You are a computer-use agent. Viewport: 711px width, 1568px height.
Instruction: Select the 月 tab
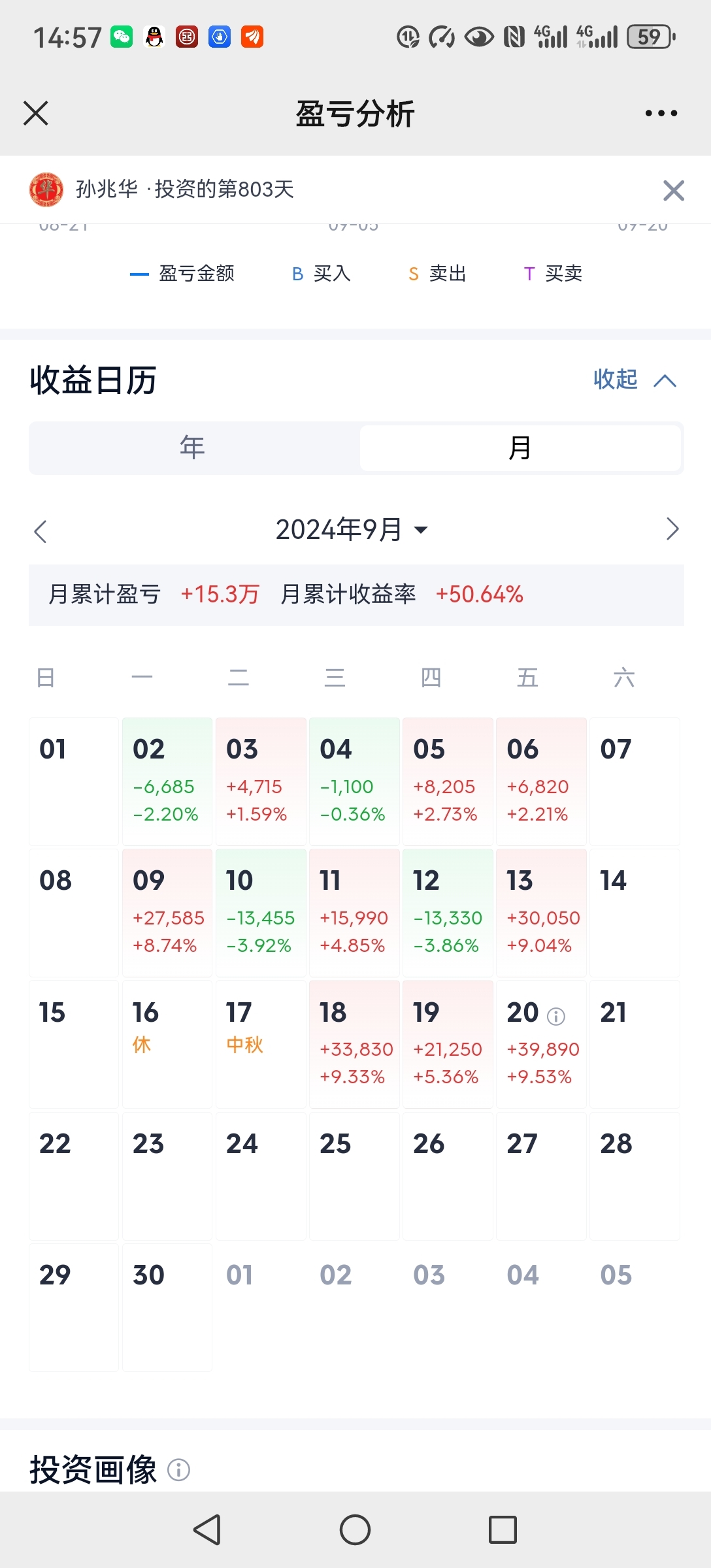point(520,448)
